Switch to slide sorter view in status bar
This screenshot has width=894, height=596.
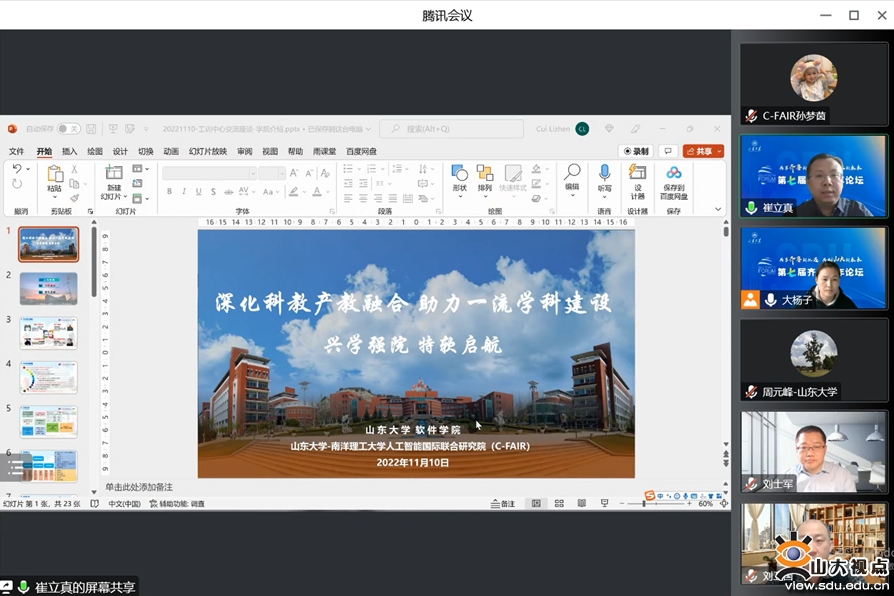click(559, 504)
